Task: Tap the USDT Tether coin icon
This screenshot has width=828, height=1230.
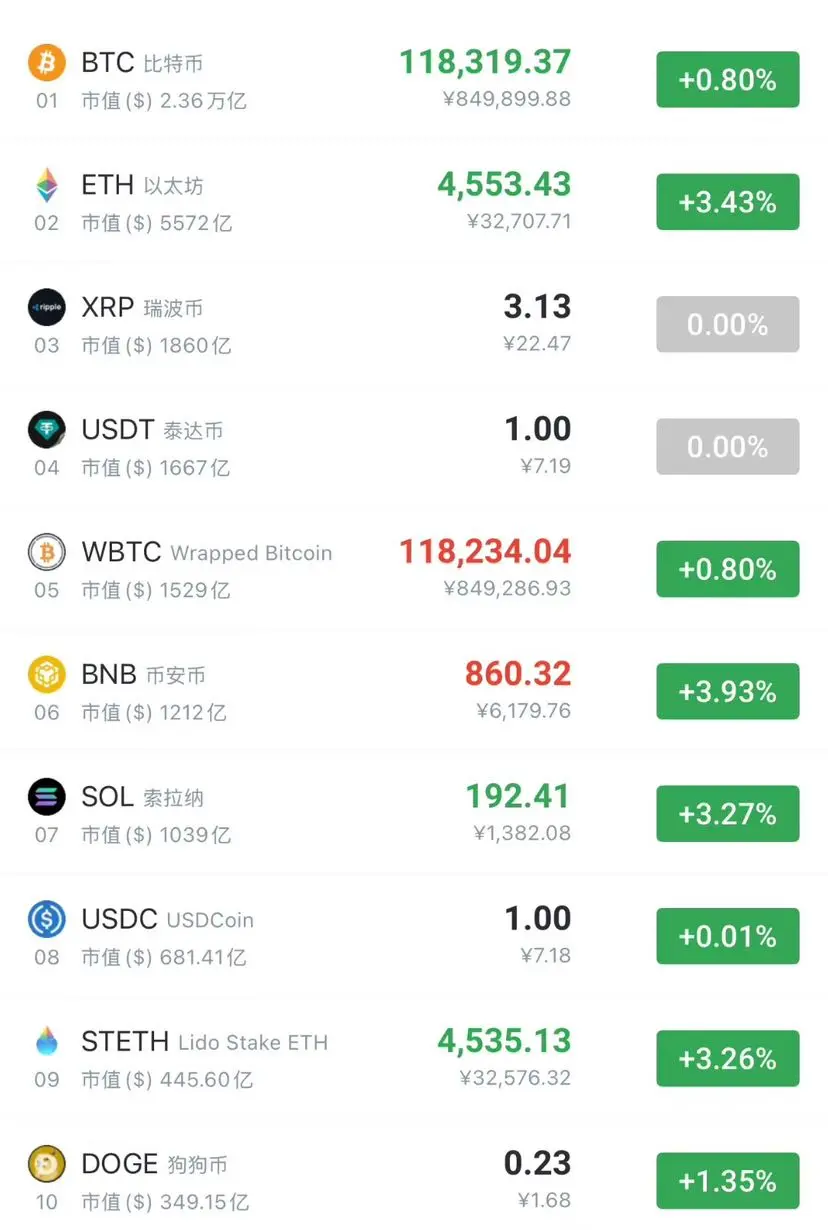Action: (47, 430)
